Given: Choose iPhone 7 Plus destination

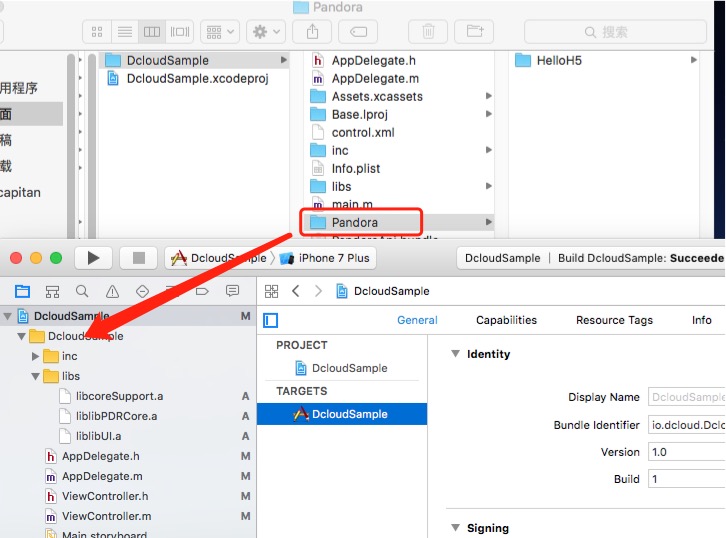Looking at the screenshot, I should click(x=325, y=258).
